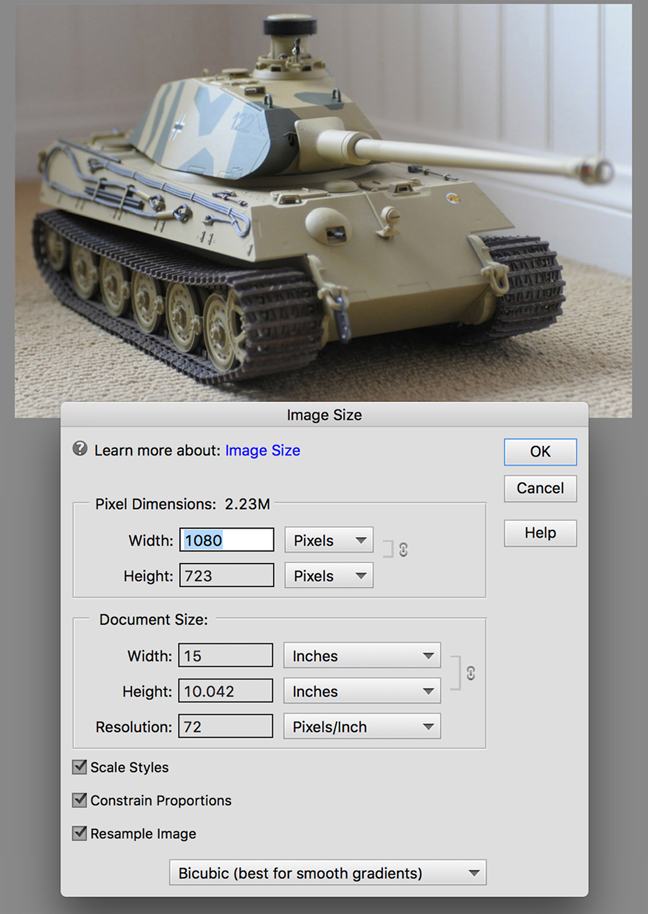Select the pixel Height field showing 723
Image resolution: width=648 pixels, height=914 pixels.
coord(226,576)
